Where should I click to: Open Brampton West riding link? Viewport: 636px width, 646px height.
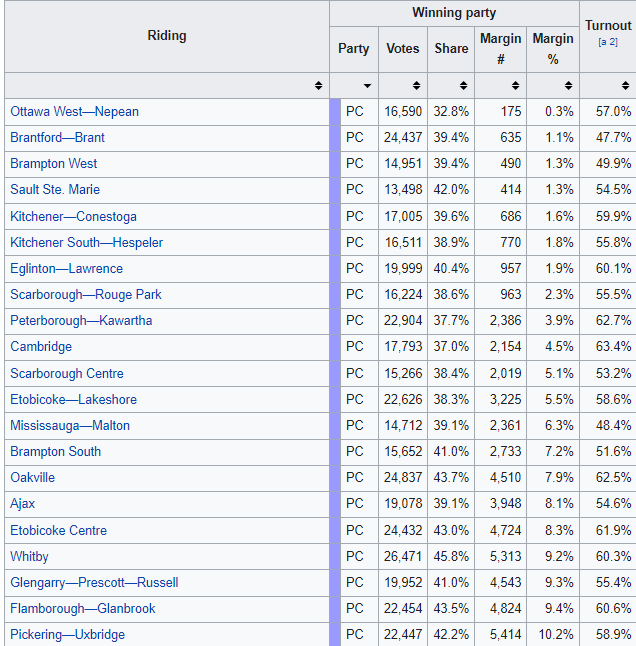click(x=54, y=164)
